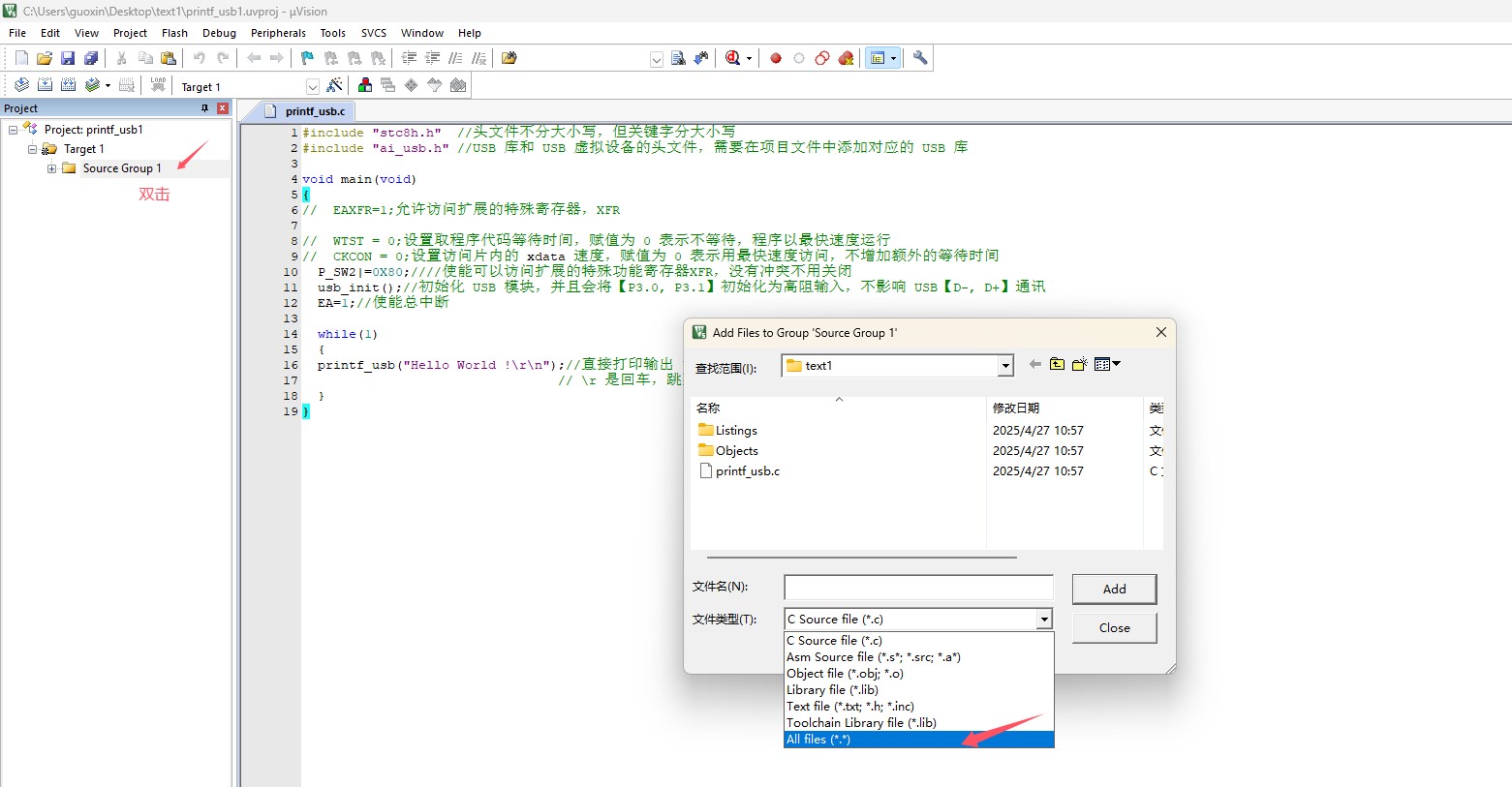Go up one folder level in file dialog
This screenshot has width=1512, height=787.
coord(1057,364)
